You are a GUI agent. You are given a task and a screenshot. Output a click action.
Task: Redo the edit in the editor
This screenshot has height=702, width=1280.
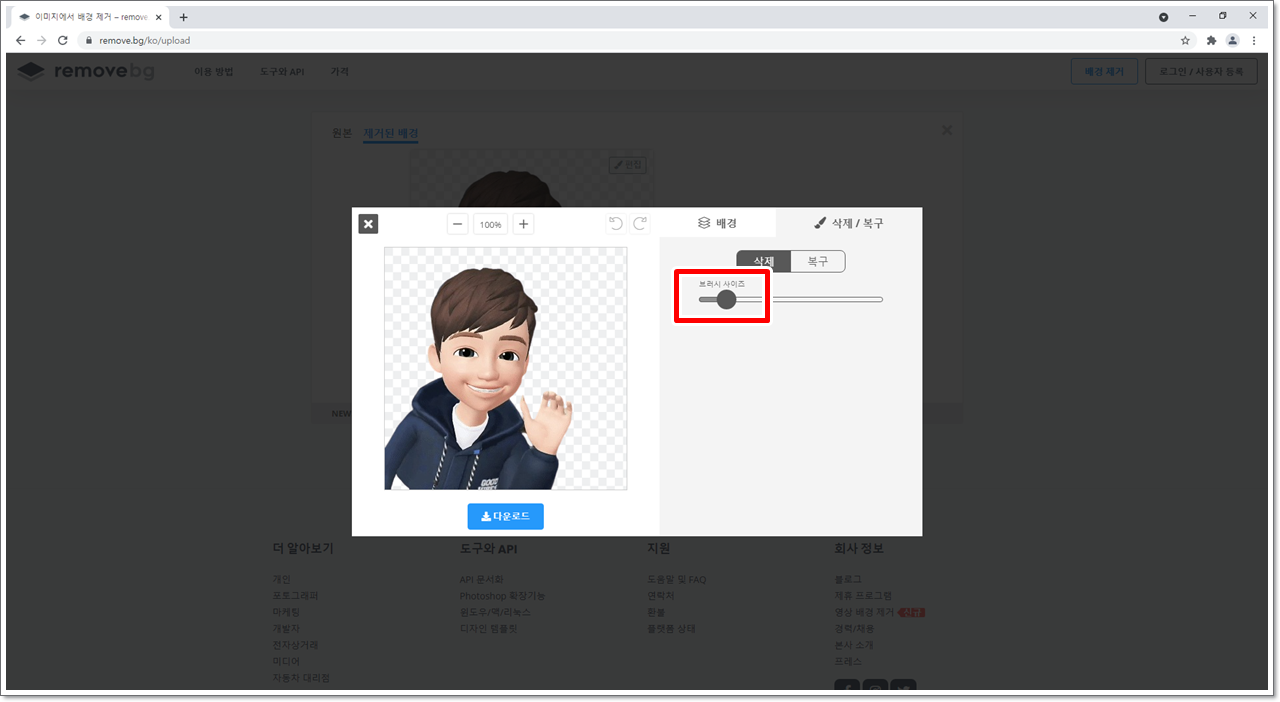640,223
